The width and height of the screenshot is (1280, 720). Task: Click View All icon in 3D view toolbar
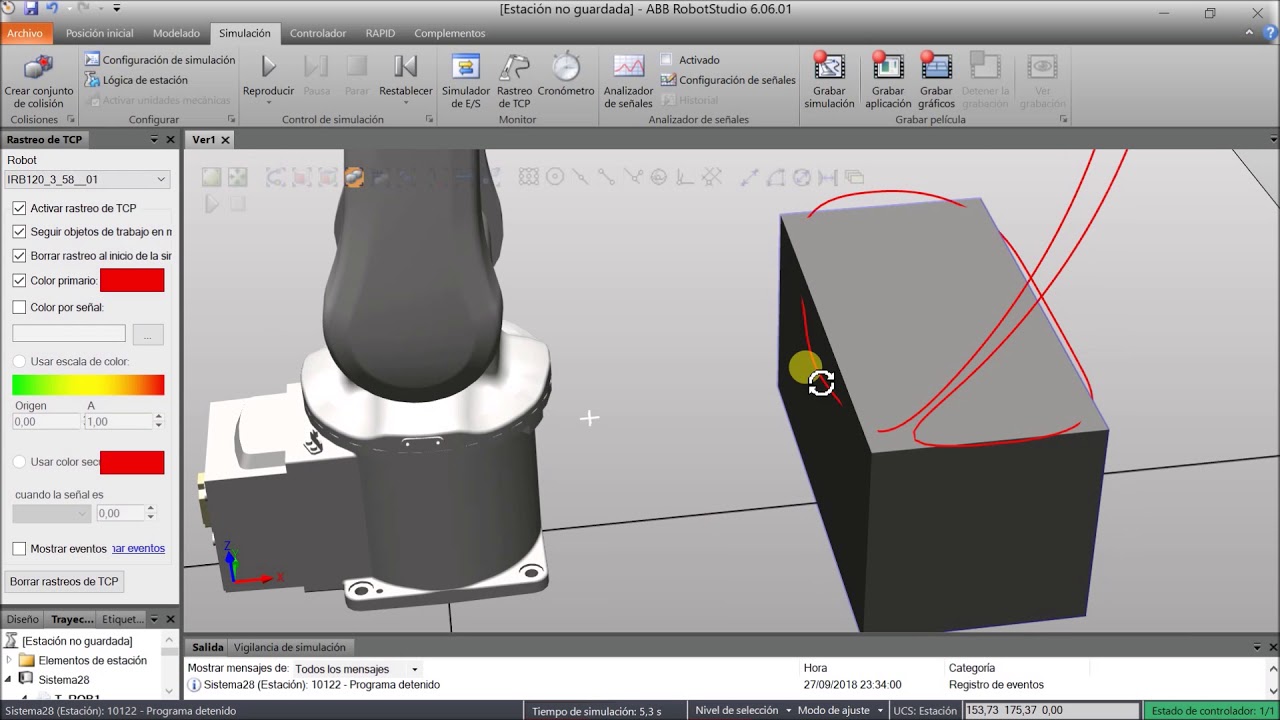(x=211, y=177)
